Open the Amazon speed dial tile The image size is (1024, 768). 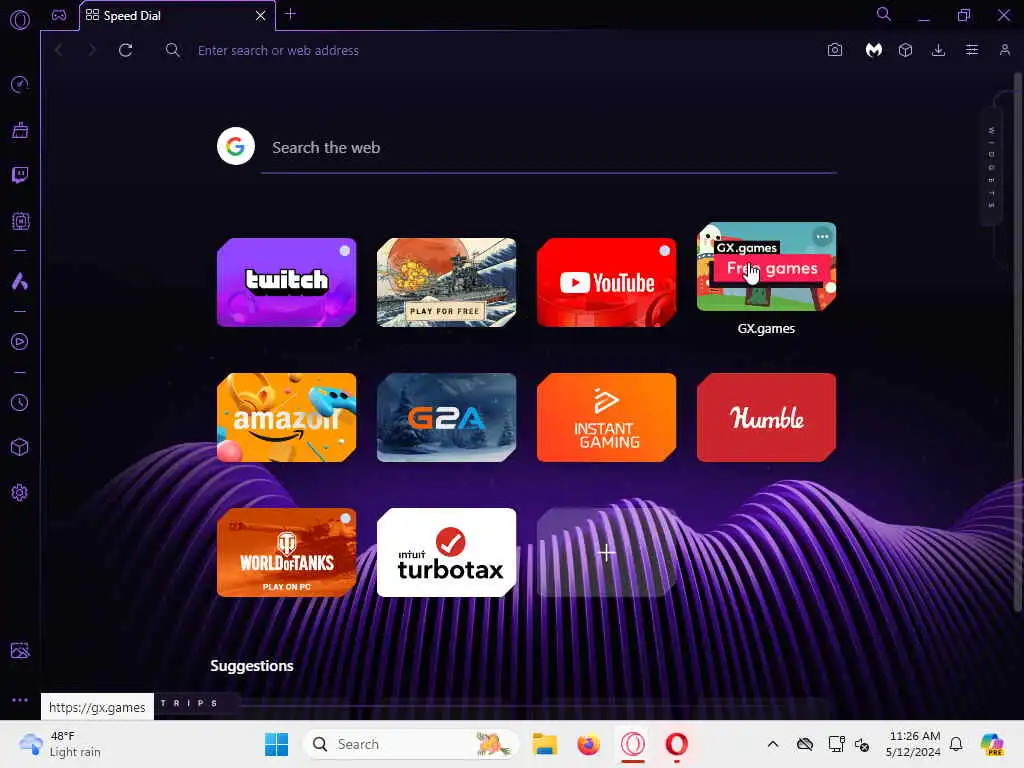pyautogui.click(x=287, y=417)
